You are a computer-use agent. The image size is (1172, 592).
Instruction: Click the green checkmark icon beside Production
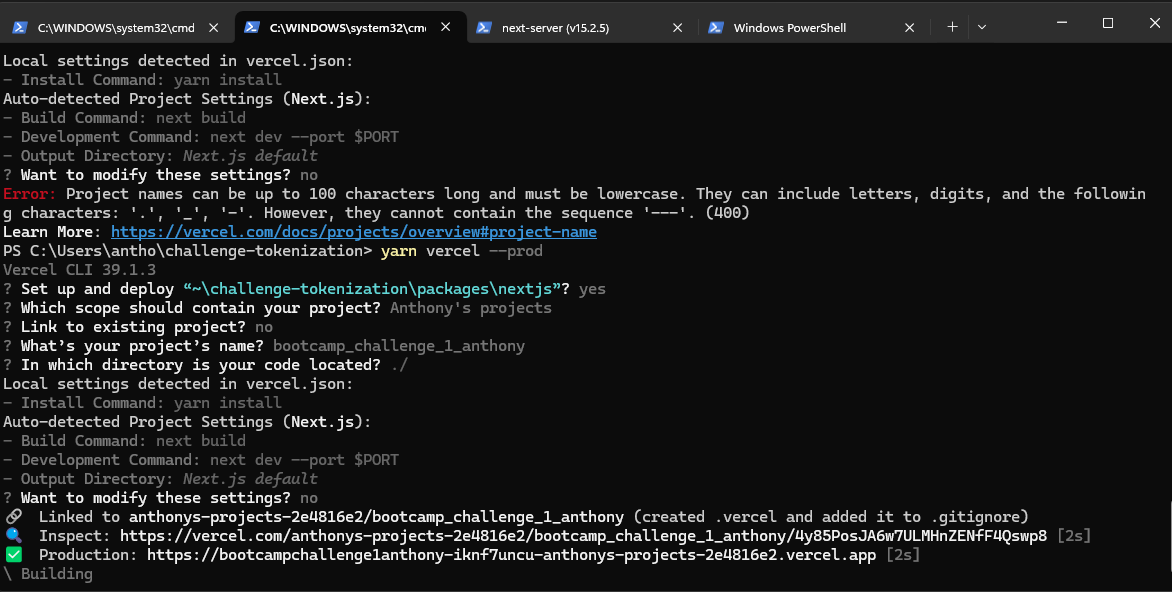click(12, 554)
